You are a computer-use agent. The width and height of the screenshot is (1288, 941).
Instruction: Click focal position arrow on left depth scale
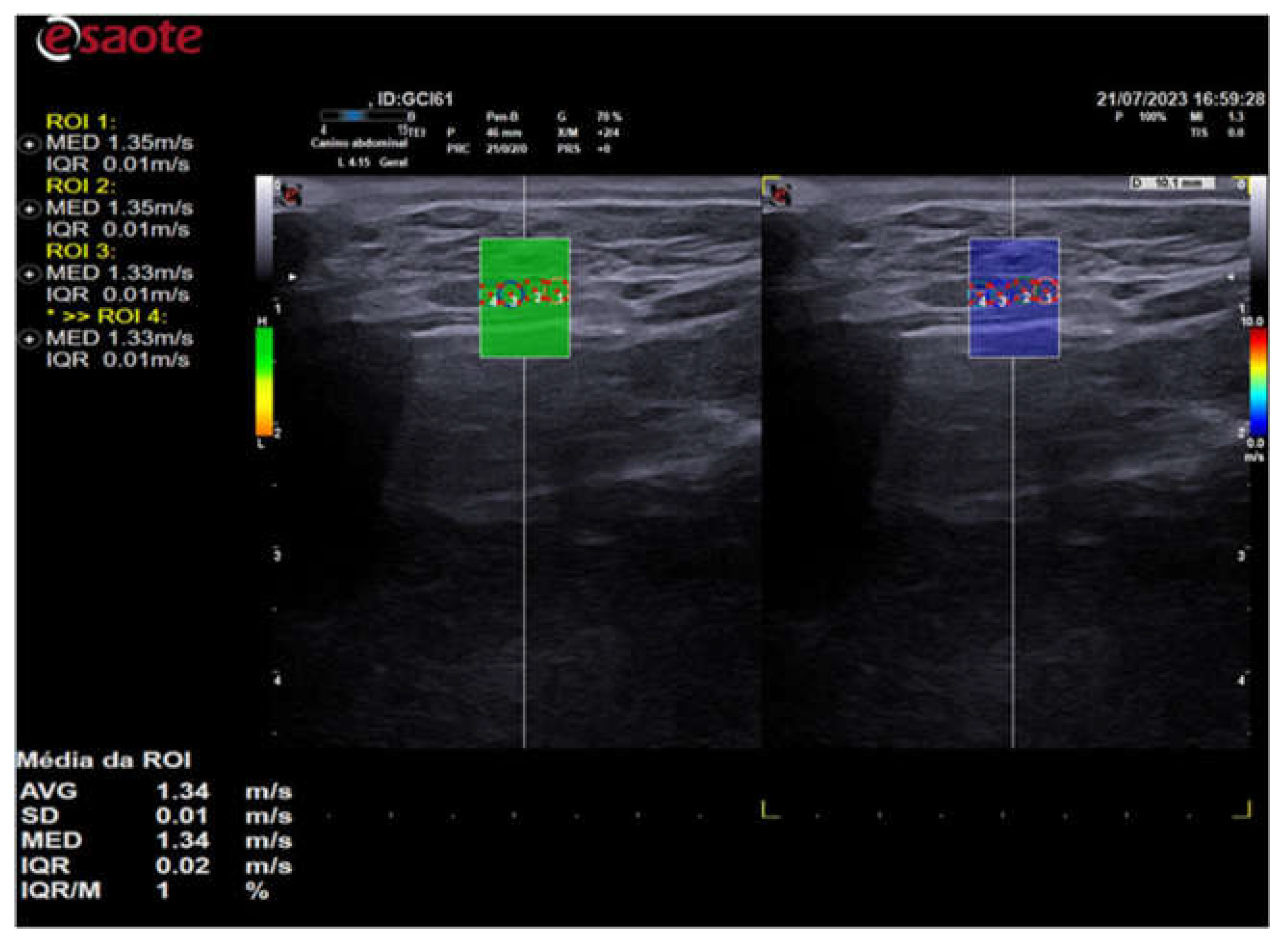coord(293,277)
